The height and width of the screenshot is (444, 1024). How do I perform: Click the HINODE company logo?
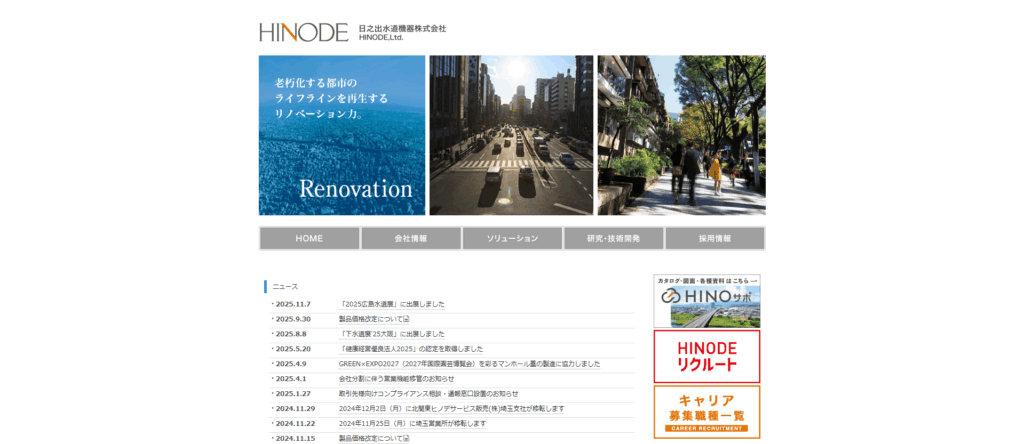click(304, 32)
